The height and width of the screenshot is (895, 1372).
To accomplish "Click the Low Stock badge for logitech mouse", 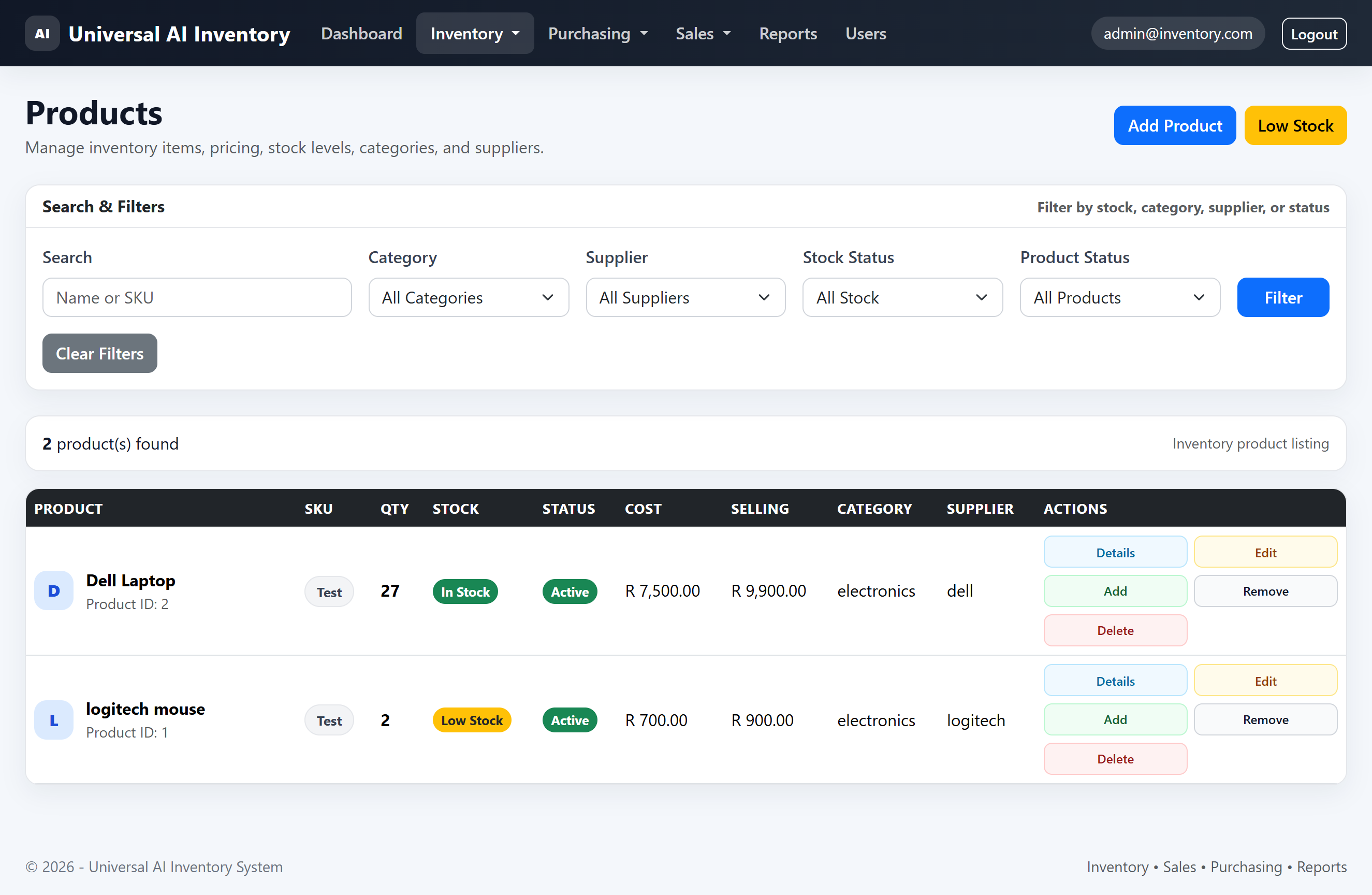I will pos(472,720).
